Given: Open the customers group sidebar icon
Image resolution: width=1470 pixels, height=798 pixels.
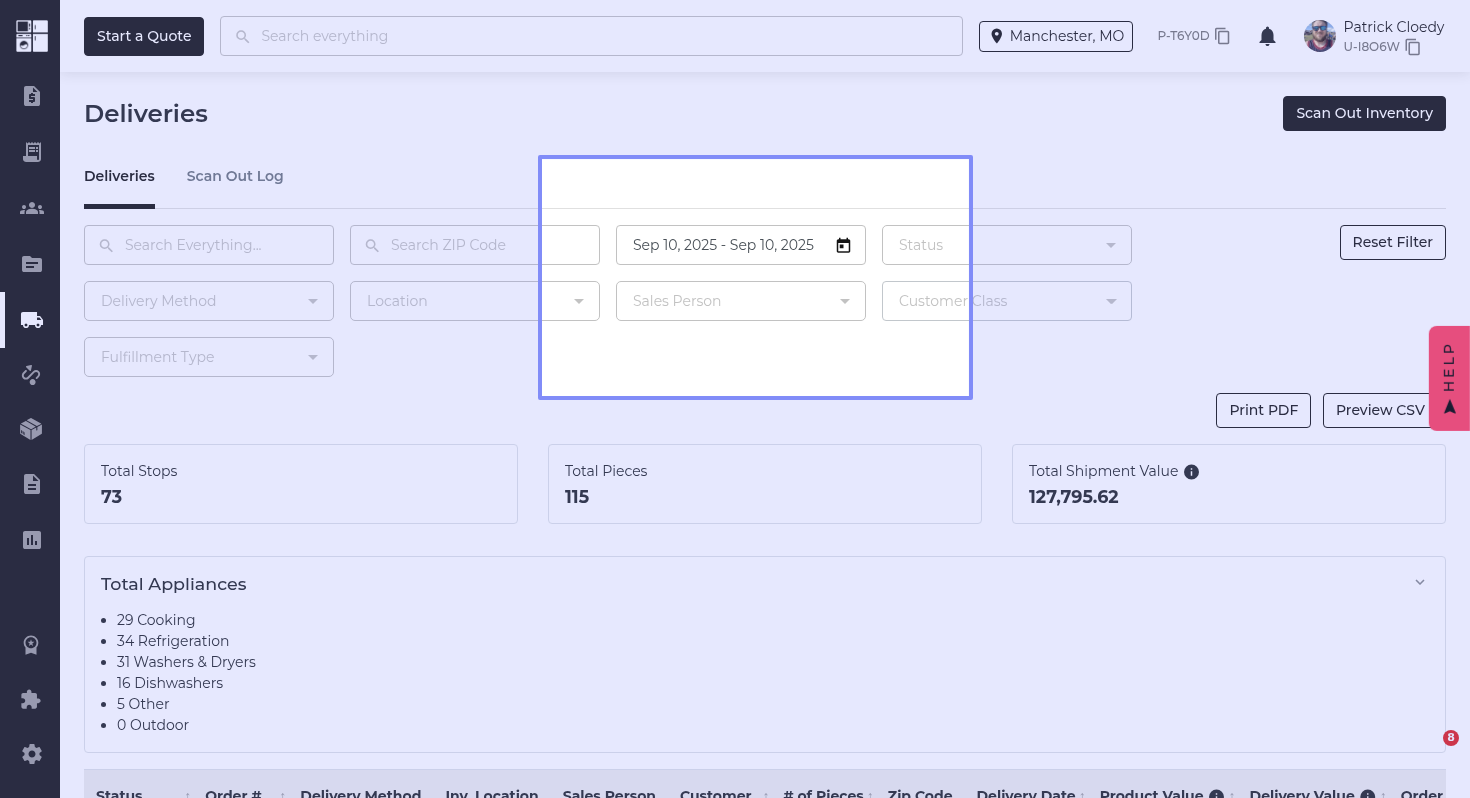Looking at the screenshot, I should click(31, 208).
